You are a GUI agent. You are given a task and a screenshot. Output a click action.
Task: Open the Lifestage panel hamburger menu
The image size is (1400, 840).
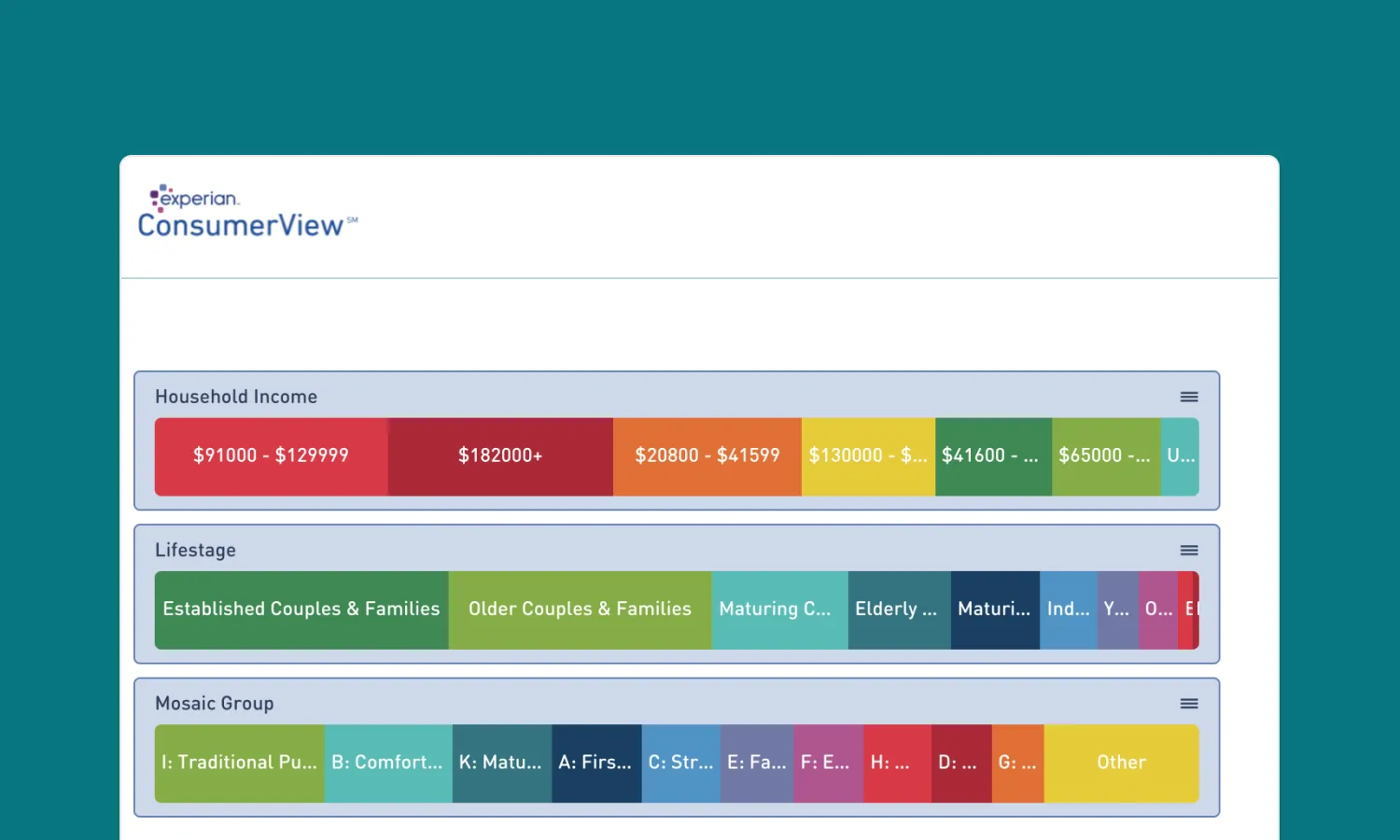[x=1188, y=551]
